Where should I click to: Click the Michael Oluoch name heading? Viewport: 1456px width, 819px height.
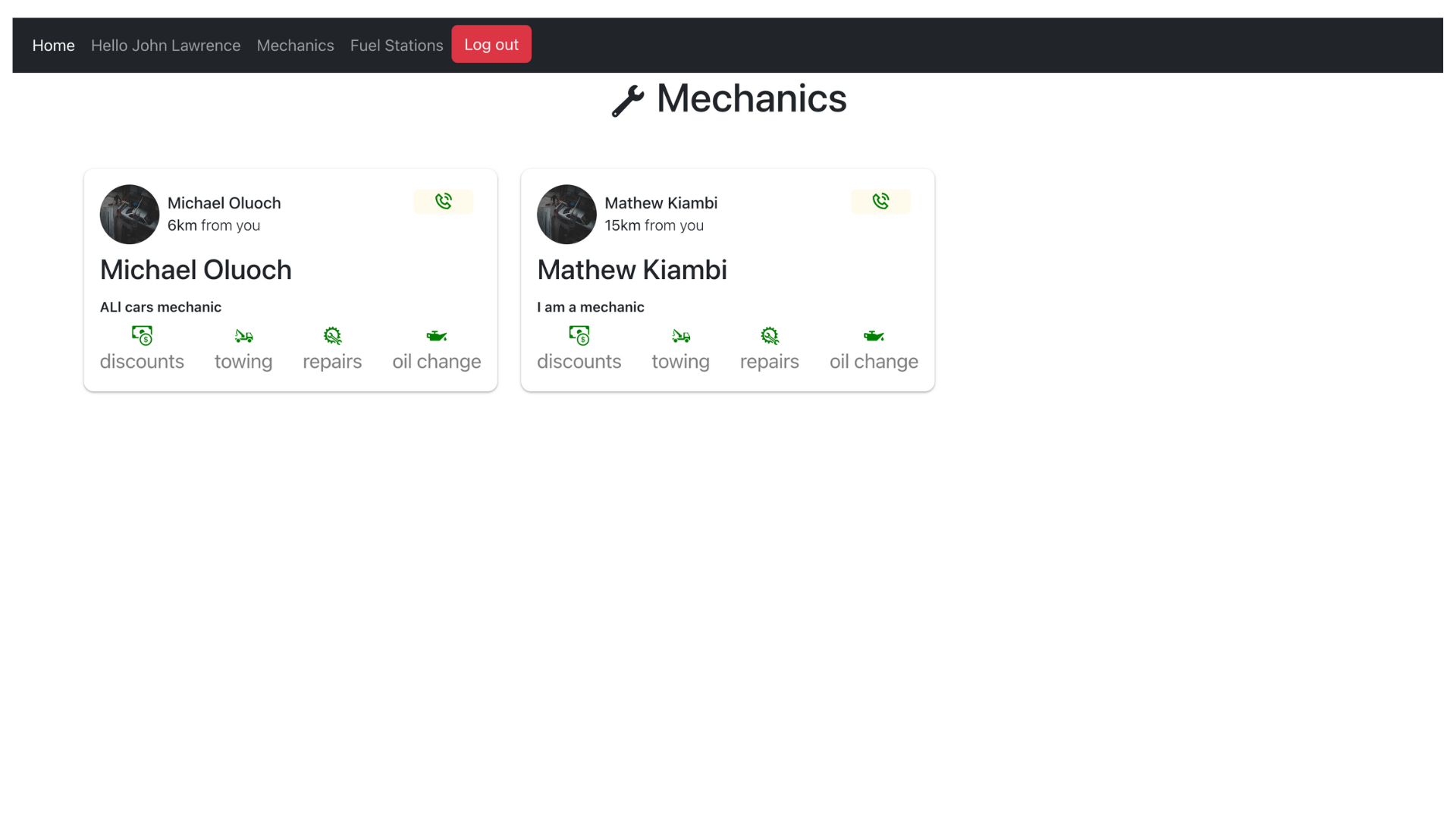tap(195, 269)
